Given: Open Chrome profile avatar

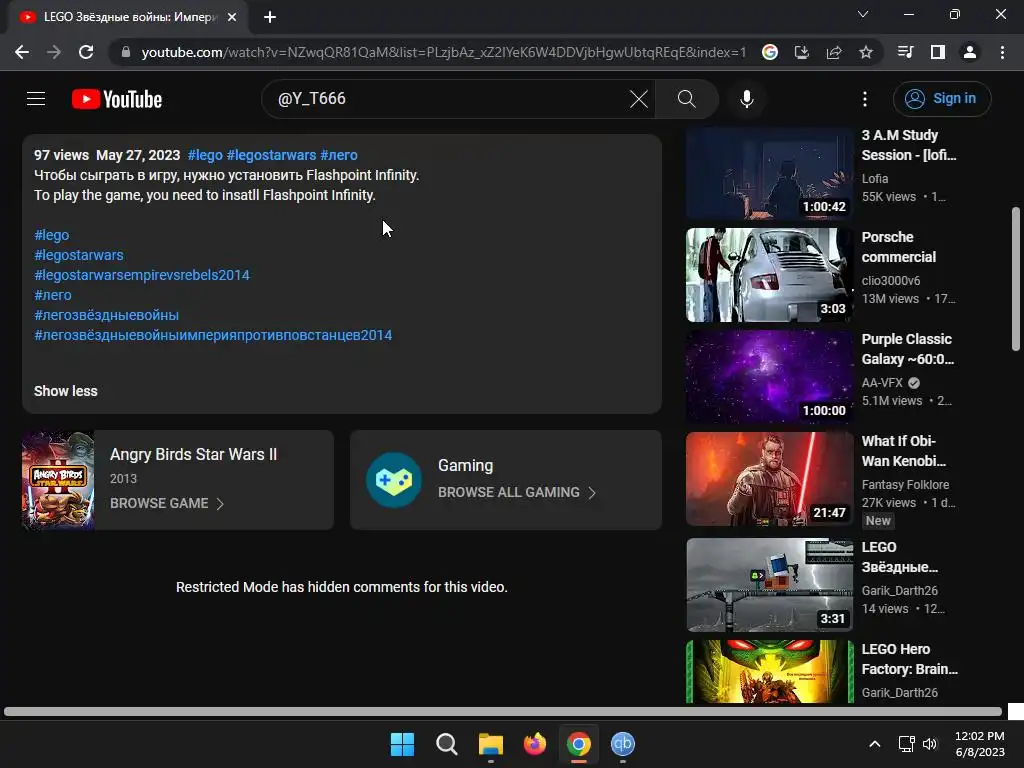Looking at the screenshot, I should [x=970, y=52].
